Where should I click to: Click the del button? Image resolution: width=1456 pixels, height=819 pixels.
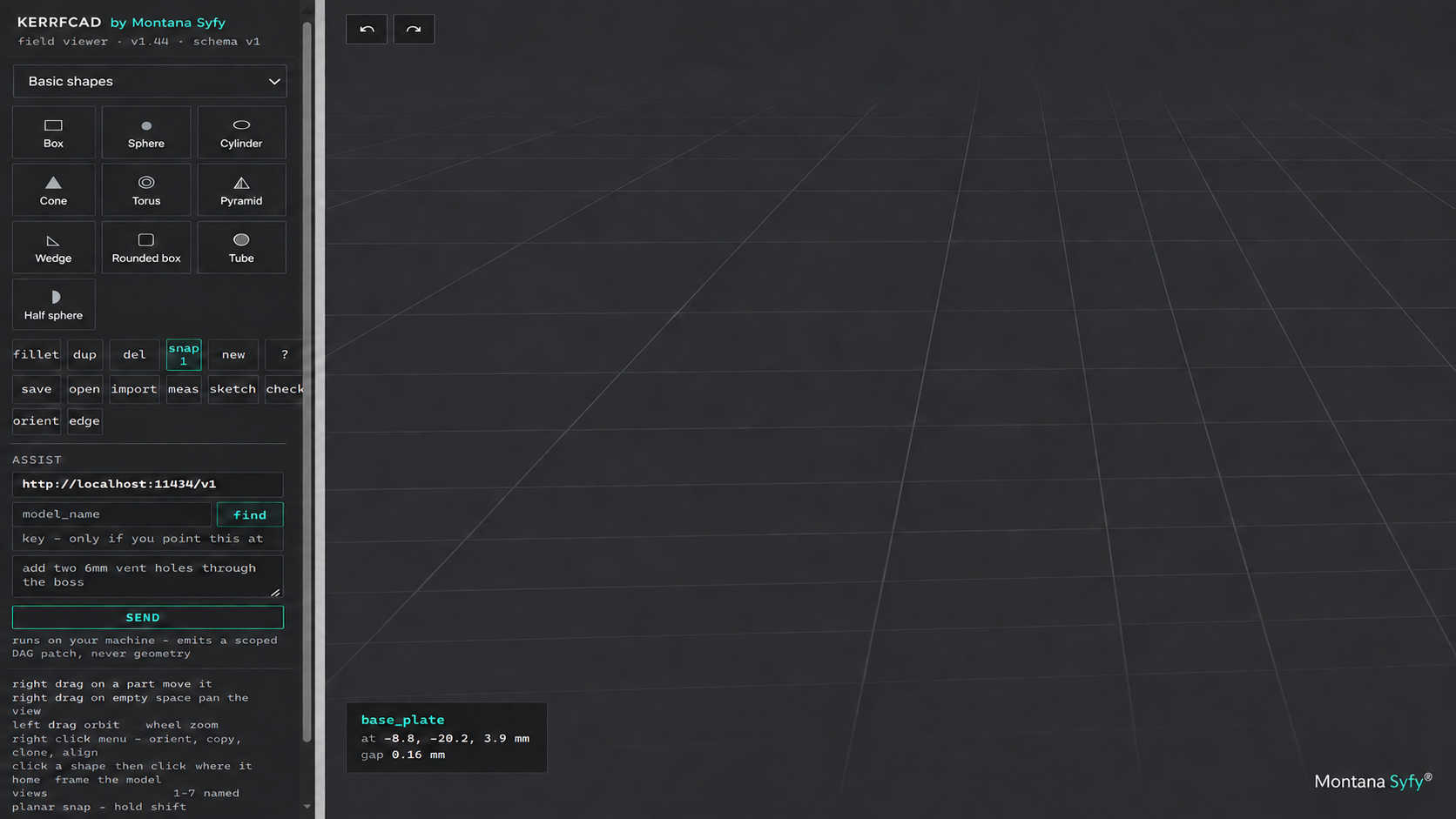[x=134, y=354]
